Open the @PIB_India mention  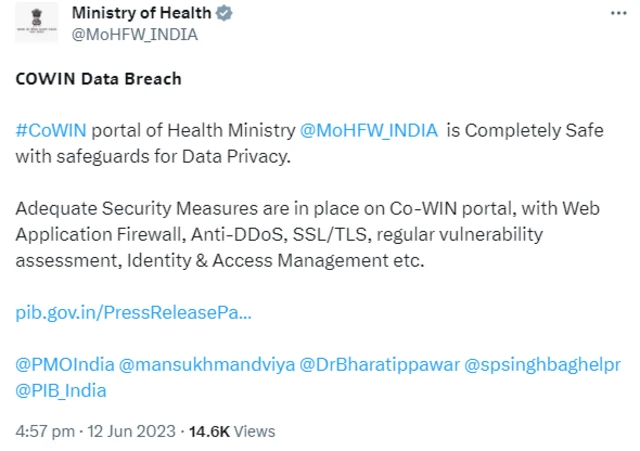62,390
